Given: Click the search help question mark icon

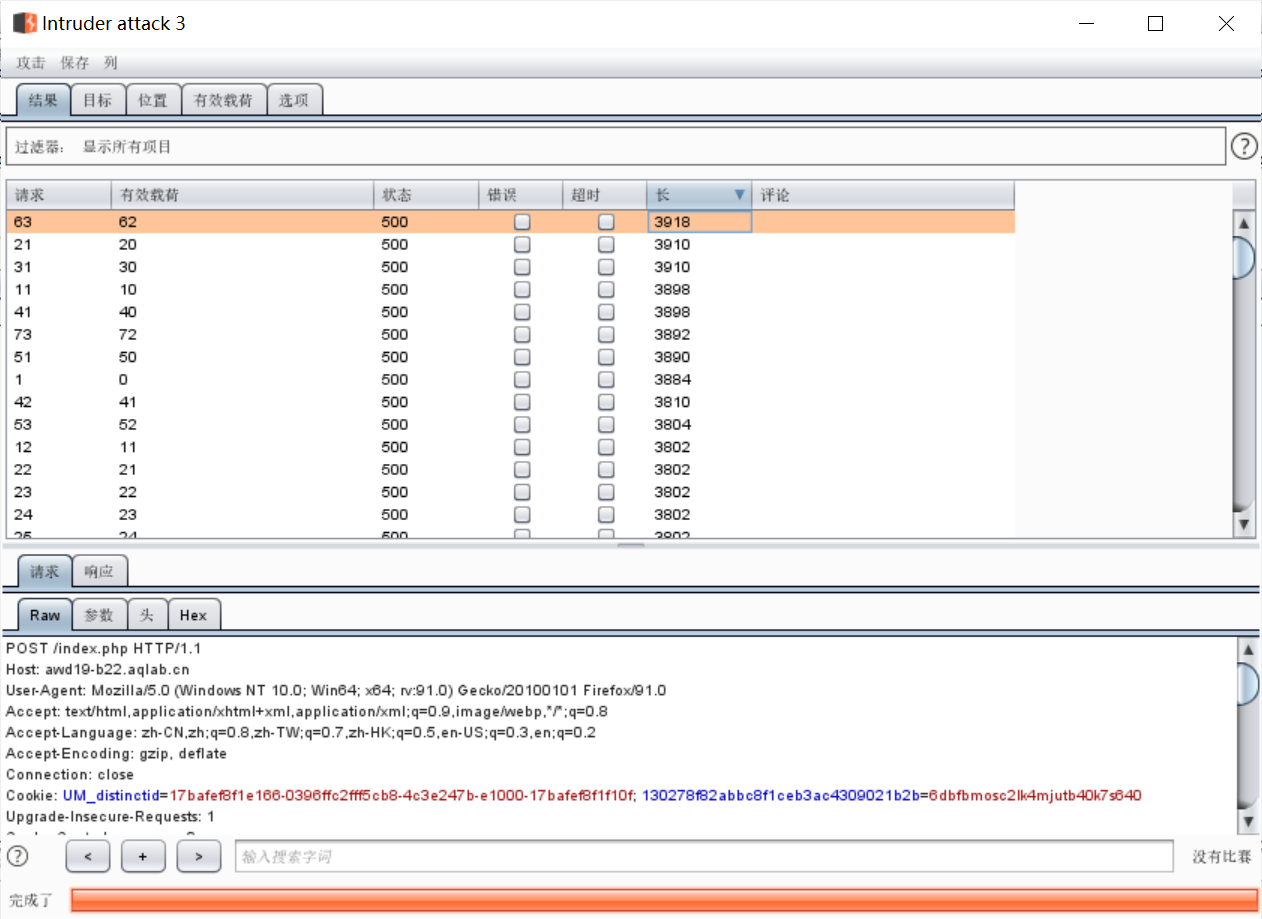Looking at the screenshot, I should [x=18, y=856].
